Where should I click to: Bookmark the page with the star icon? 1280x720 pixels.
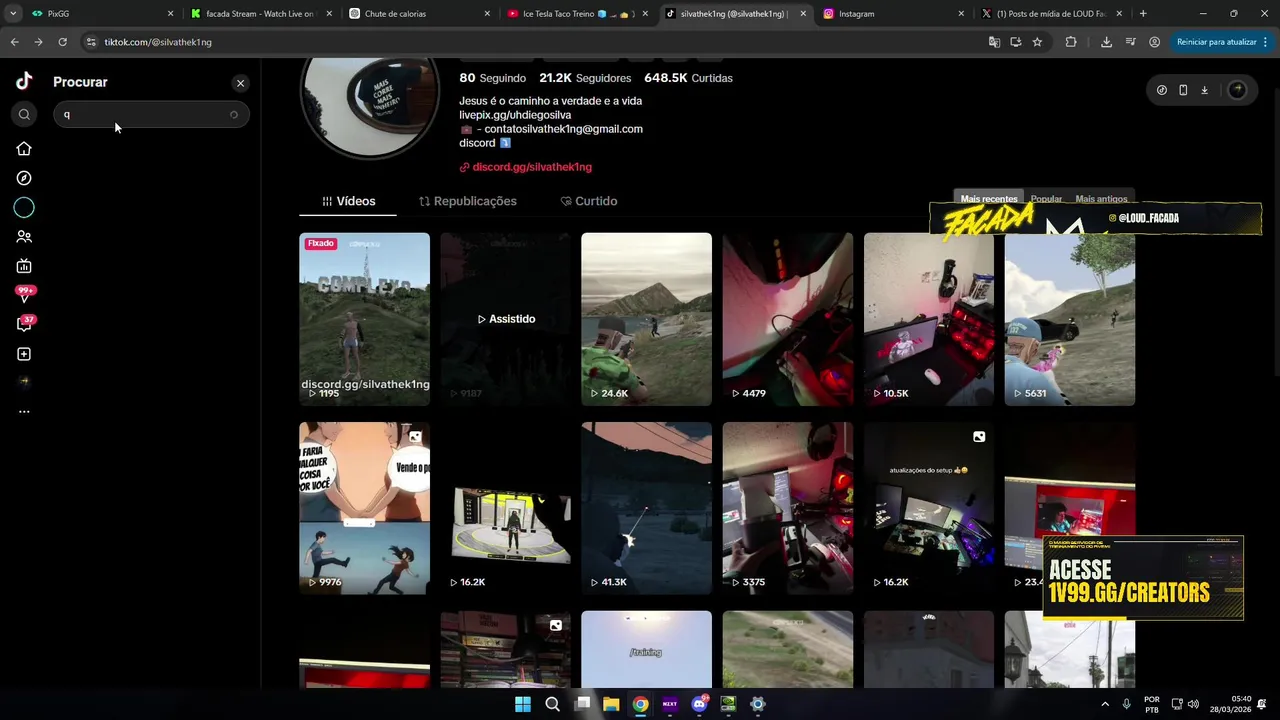(1037, 42)
